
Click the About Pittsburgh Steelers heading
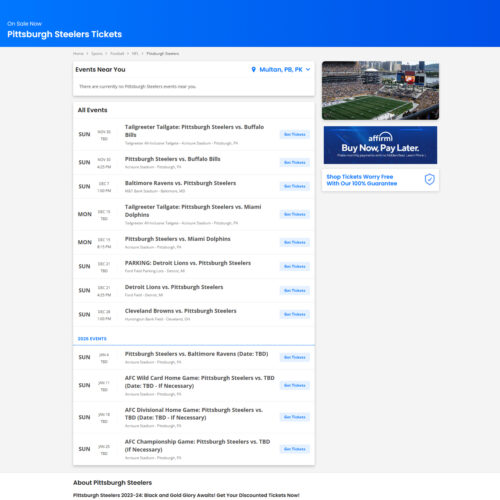(112, 483)
